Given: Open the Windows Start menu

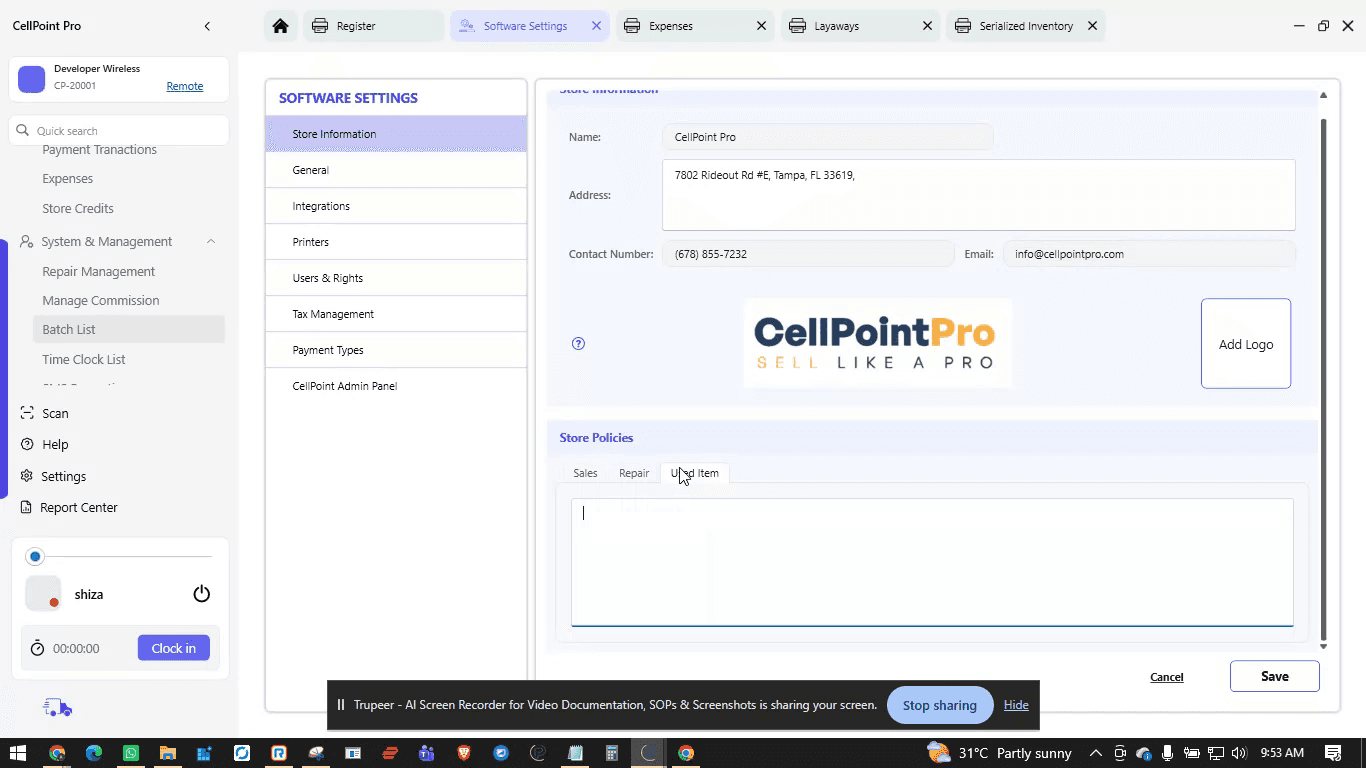Looking at the screenshot, I should click(x=17, y=753).
